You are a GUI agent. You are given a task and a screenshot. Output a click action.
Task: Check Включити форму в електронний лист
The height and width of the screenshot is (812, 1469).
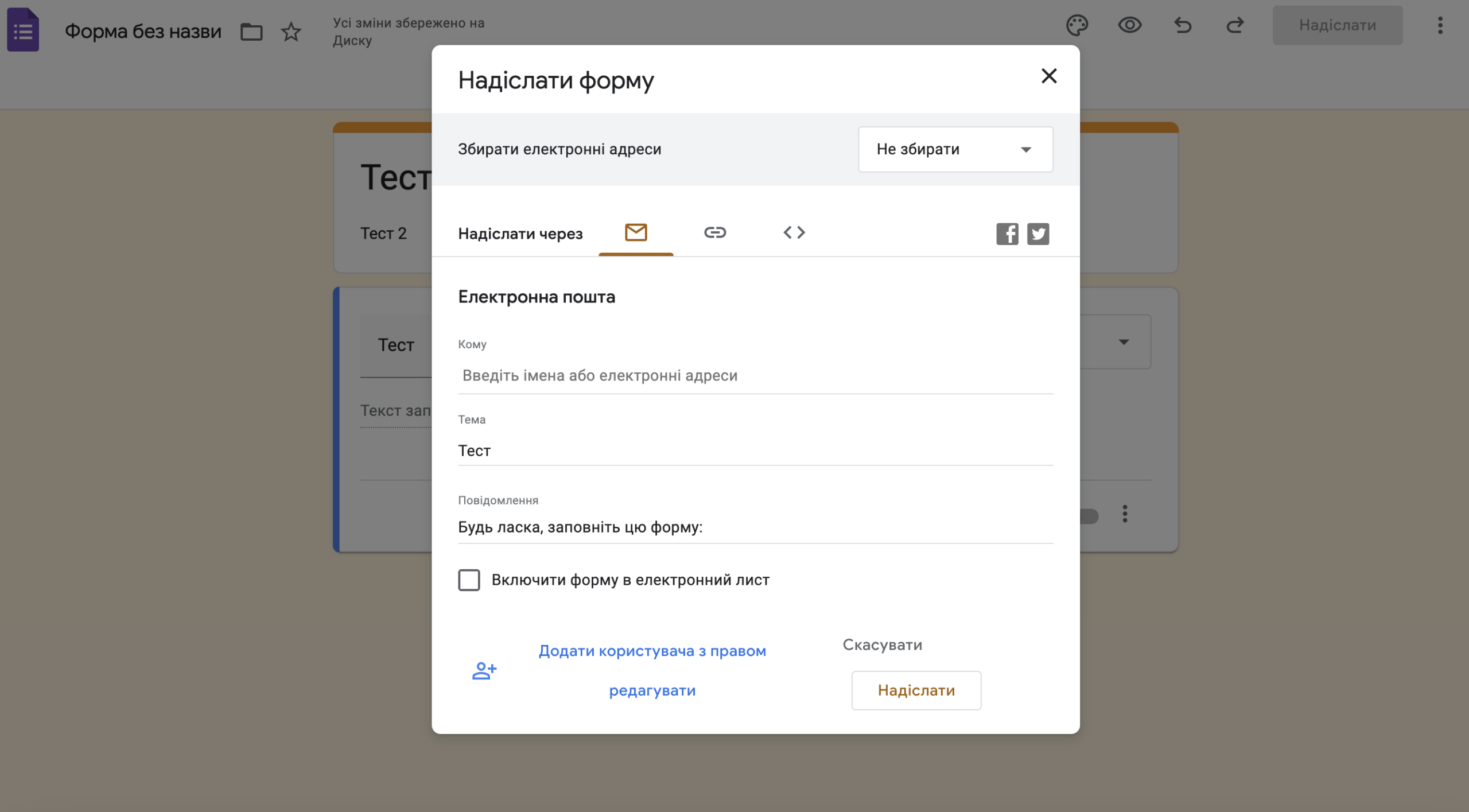coord(469,580)
